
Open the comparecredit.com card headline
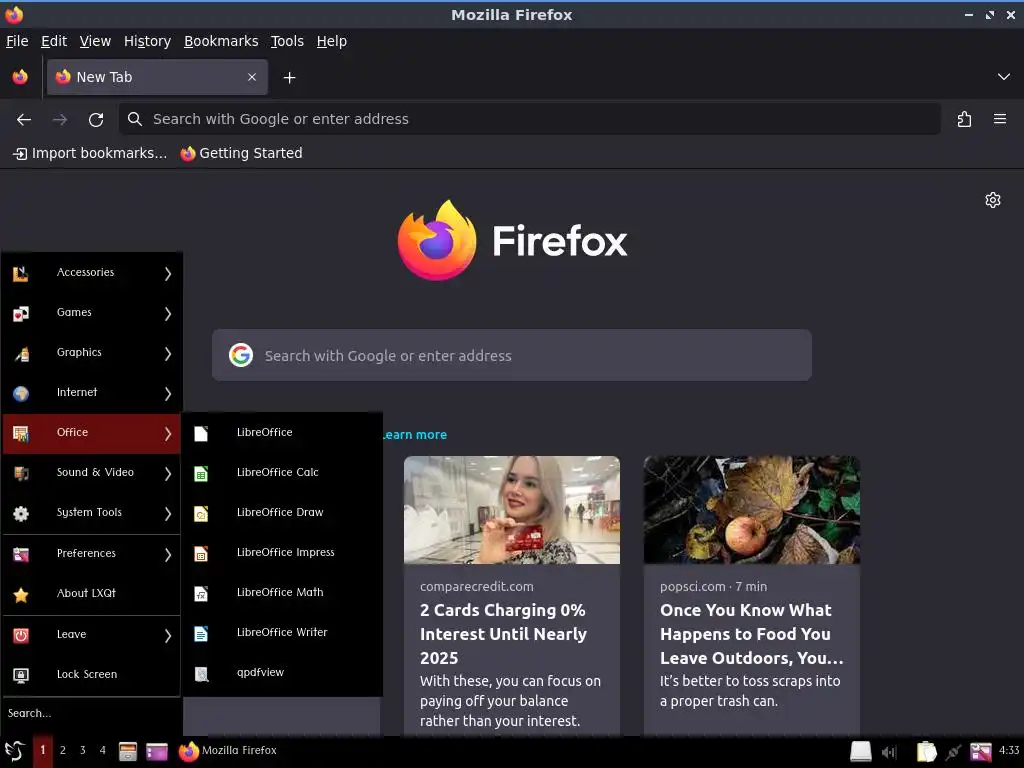coord(504,634)
